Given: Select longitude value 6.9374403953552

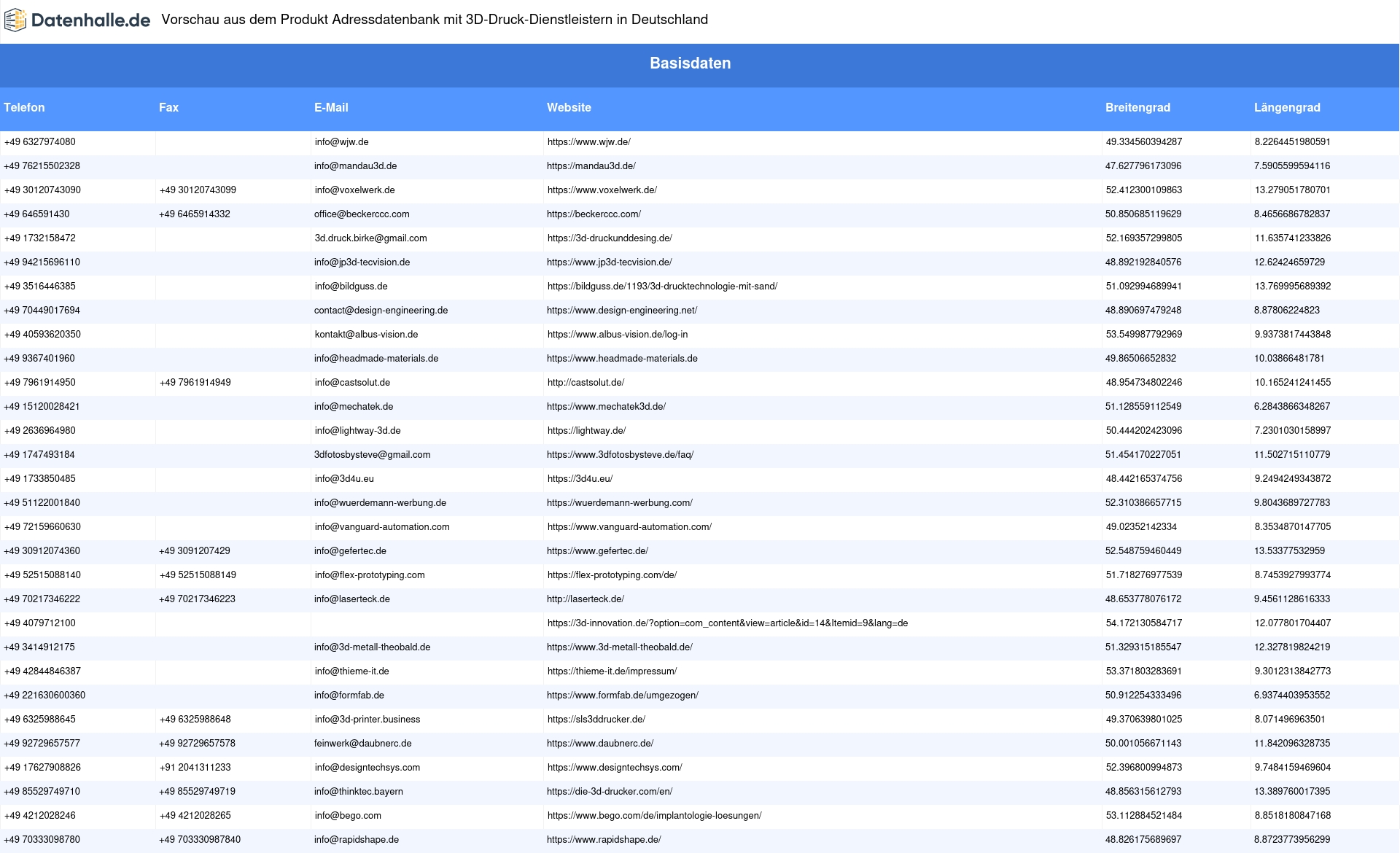Looking at the screenshot, I should [1292, 696].
